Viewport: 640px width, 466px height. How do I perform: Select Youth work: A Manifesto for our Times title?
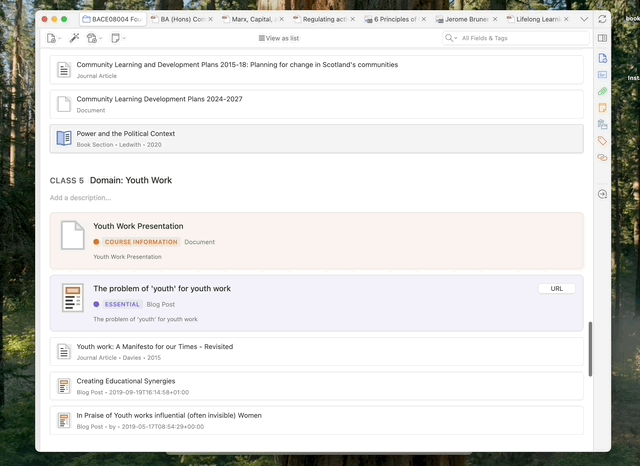(x=155, y=347)
